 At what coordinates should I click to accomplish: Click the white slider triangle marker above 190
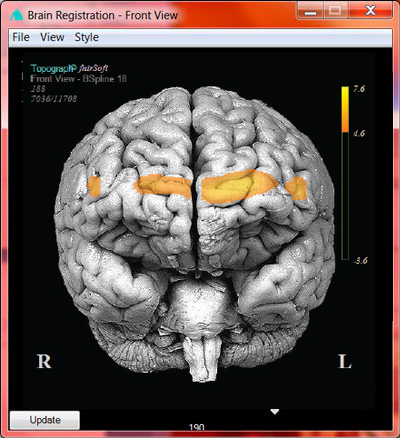pyautogui.click(x=275, y=412)
